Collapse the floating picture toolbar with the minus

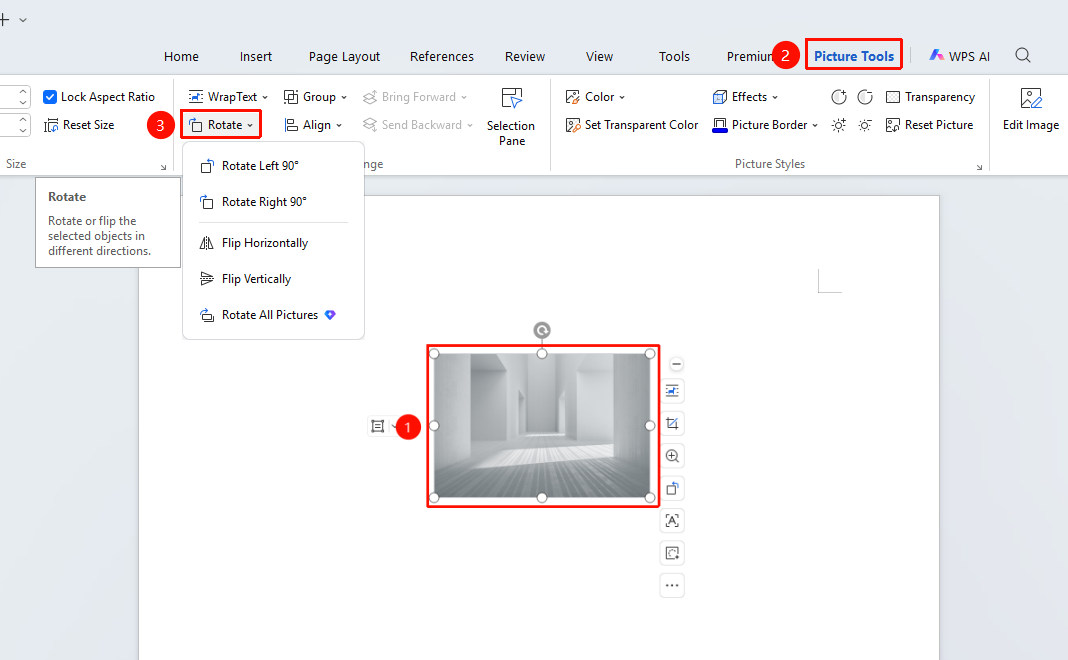click(x=676, y=364)
